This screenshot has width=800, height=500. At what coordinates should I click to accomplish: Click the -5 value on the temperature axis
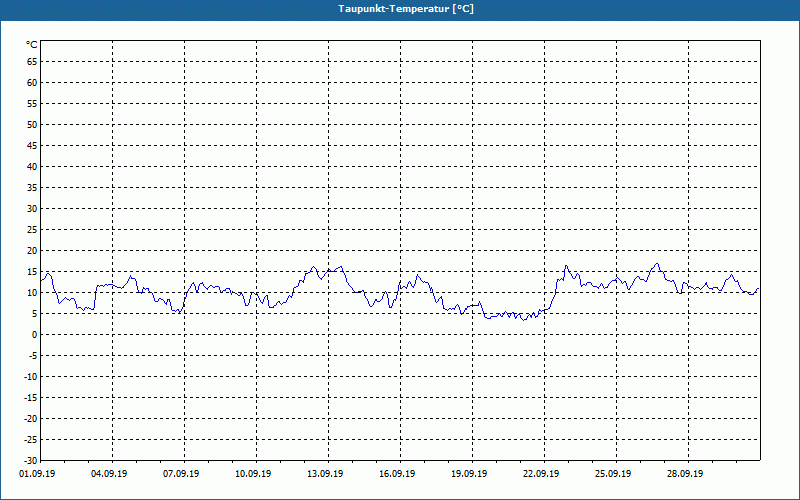33,356
